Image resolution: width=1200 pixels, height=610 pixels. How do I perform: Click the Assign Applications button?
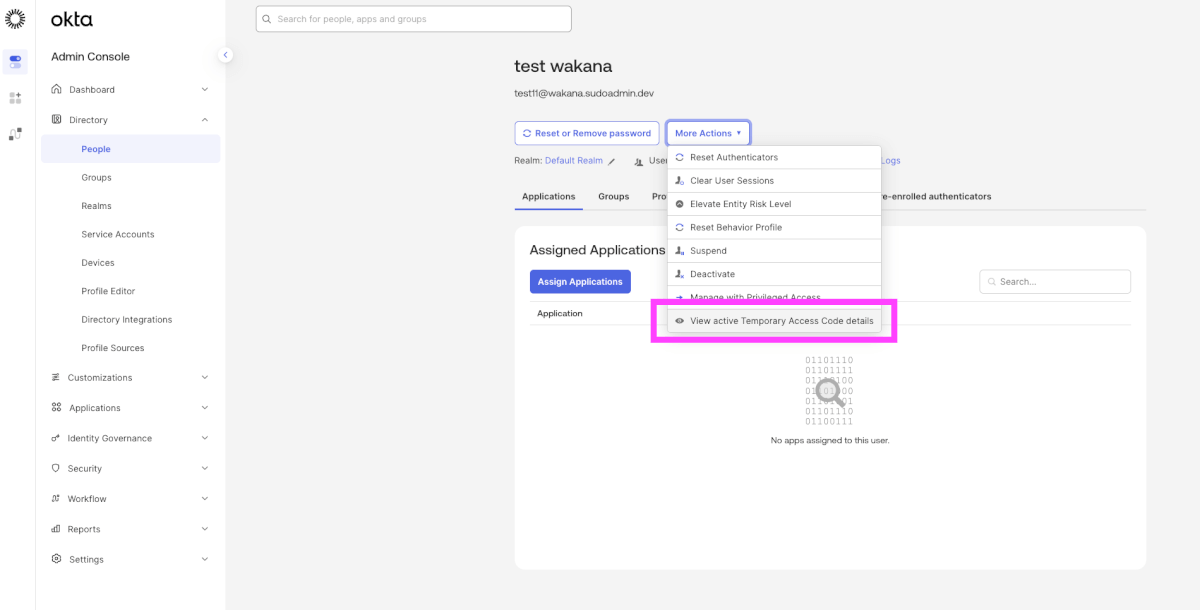tap(580, 282)
